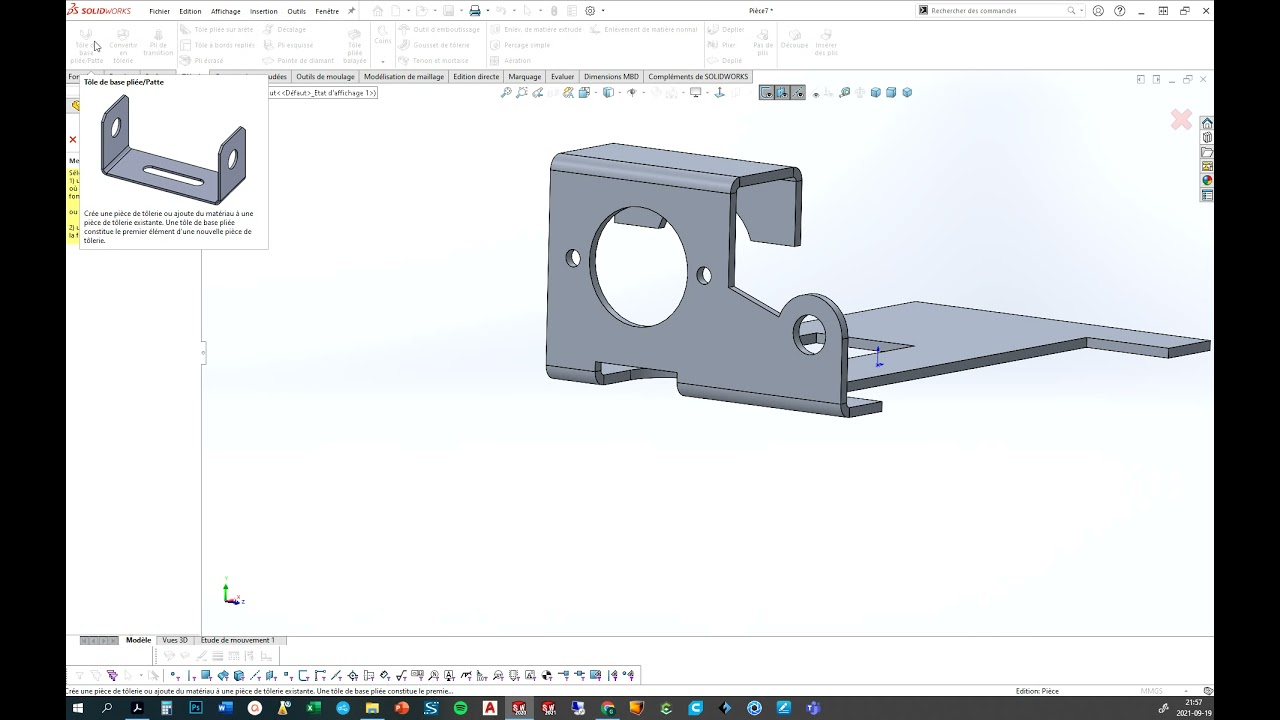The height and width of the screenshot is (720, 1280).
Task: Click Enlèv. de matière extrudé
Action: 536,30
